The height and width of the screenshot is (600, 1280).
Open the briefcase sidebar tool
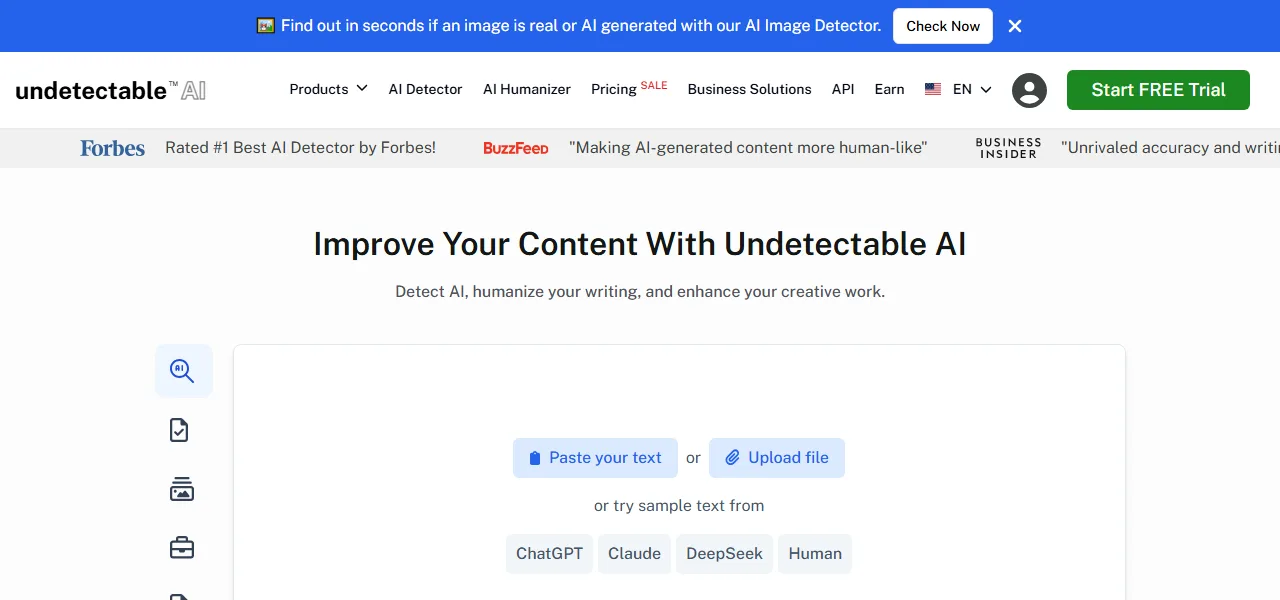(181, 548)
